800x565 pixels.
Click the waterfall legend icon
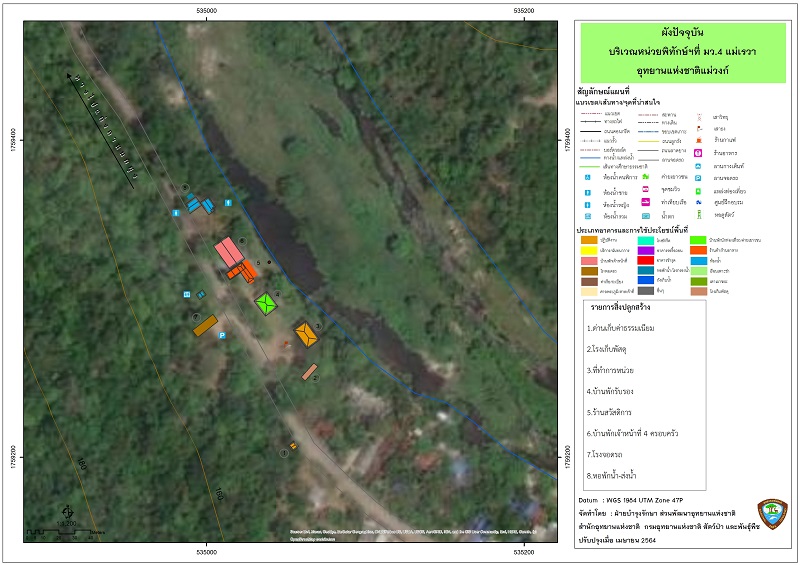click(x=646, y=216)
